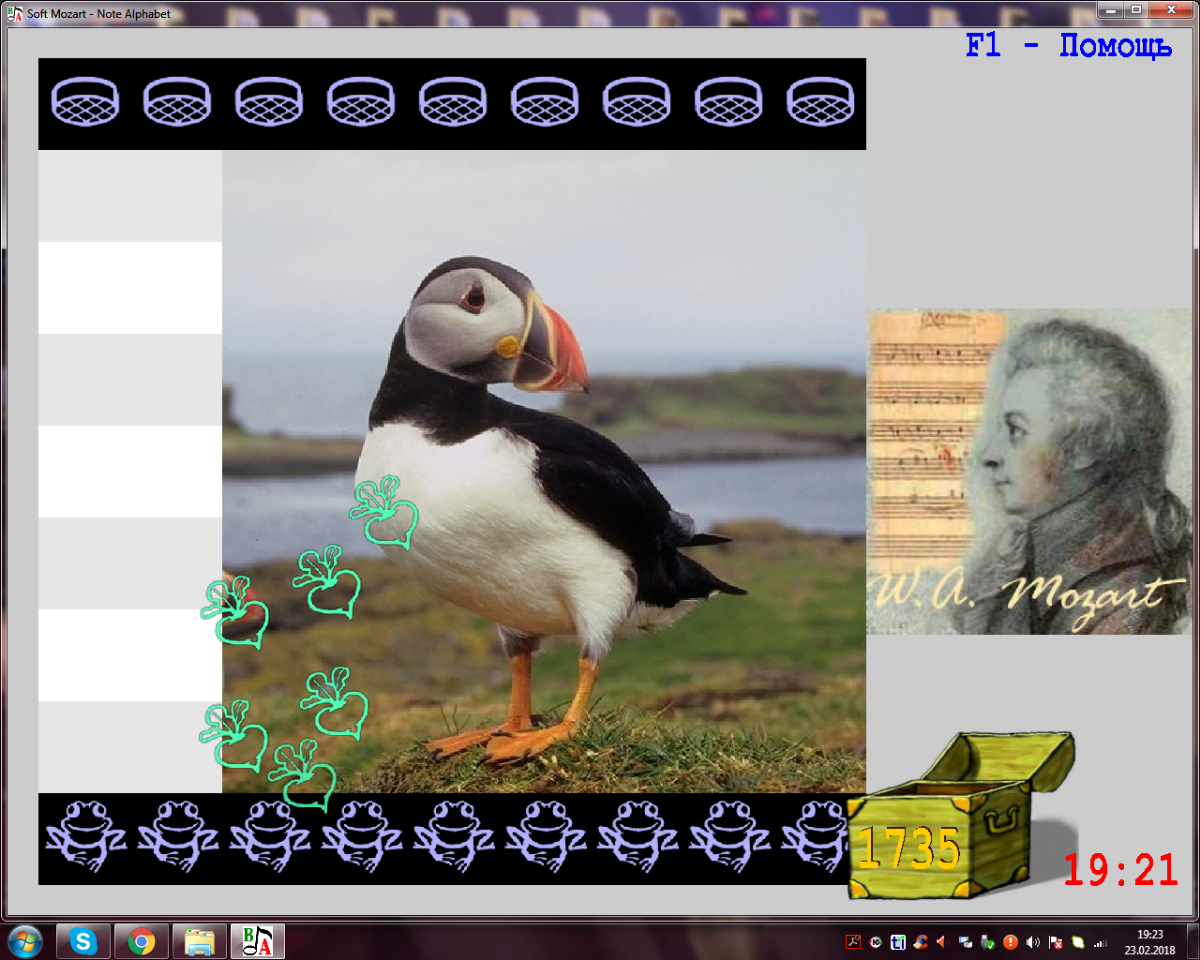This screenshot has height=960, width=1200.
Task: Click the puffin picture
Action: coord(544,471)
